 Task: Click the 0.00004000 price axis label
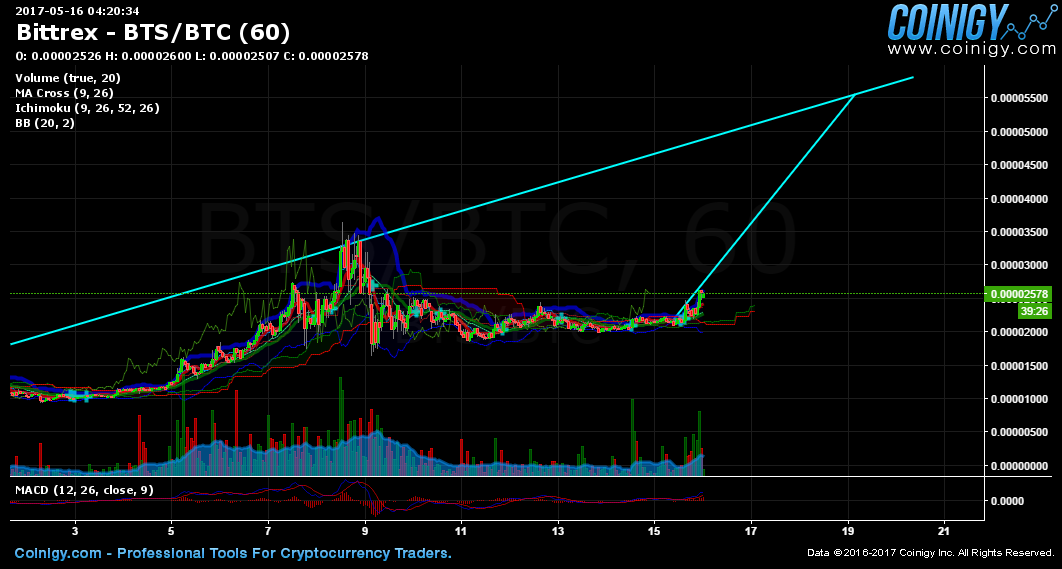click(1020, 198)
